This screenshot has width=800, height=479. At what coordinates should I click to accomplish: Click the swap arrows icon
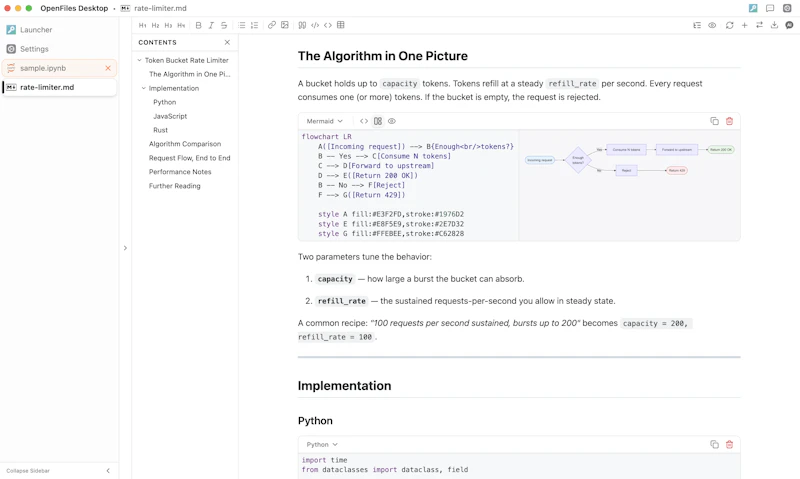(759, 25)
